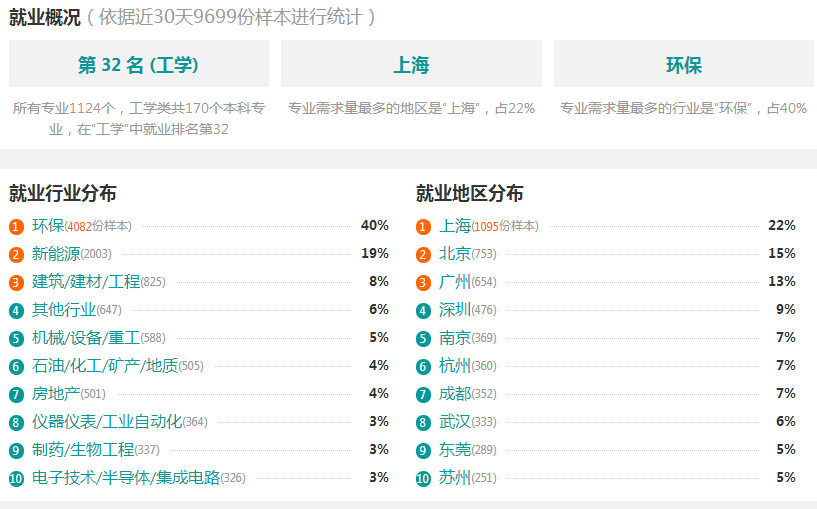
Task: Click rank badge 1 beside 环保
Action: 16,227
